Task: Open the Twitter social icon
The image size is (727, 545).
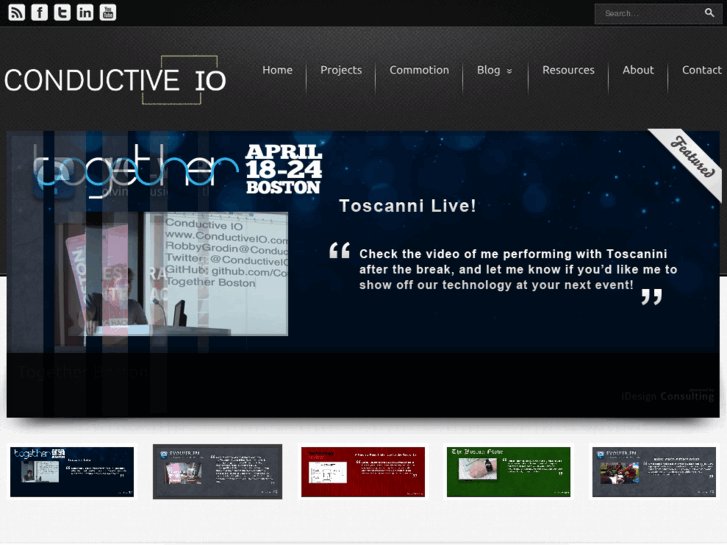Action: click(62, 13)
